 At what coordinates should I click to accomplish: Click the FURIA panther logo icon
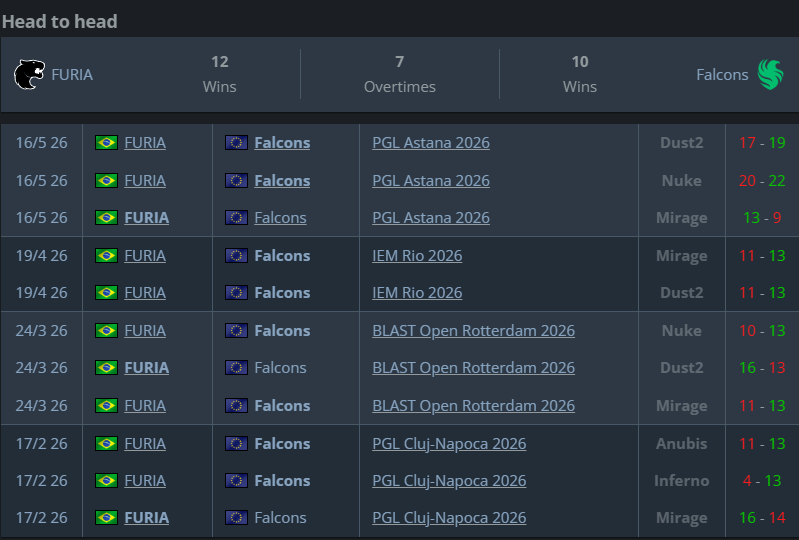[29, 74]
